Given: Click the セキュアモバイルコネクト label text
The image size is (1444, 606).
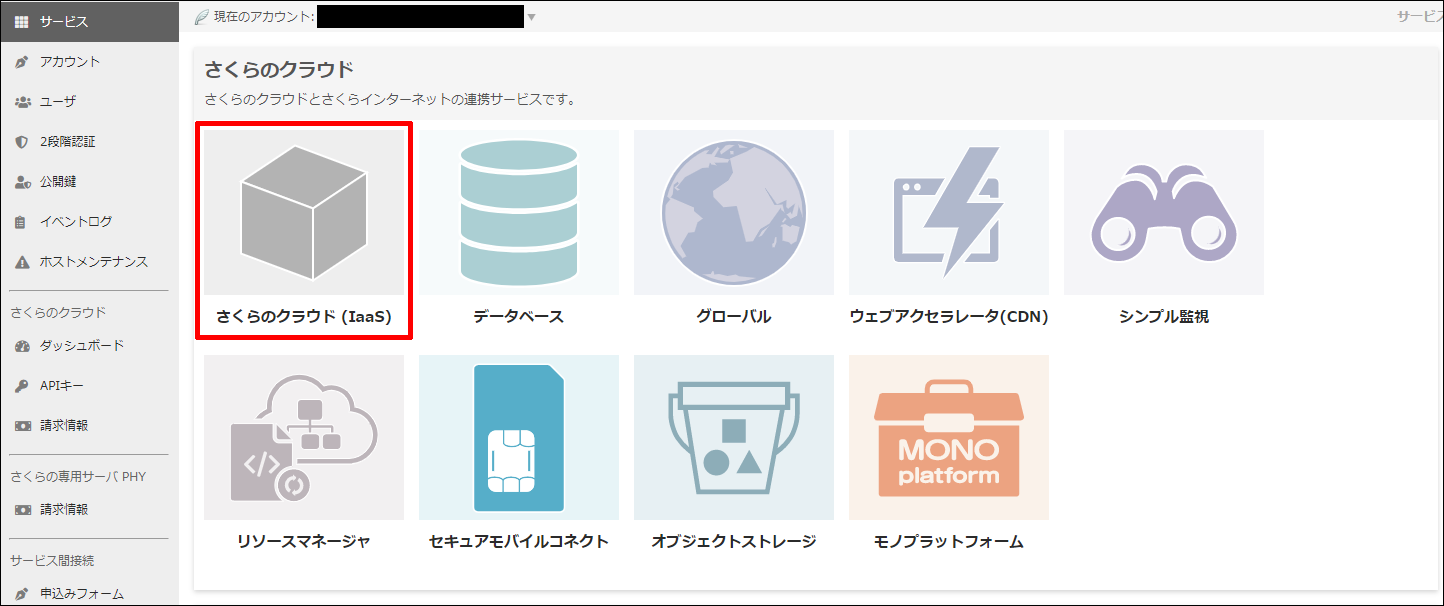Looking at the screenshot, I should pyautogui.click(x=519, y=542).
